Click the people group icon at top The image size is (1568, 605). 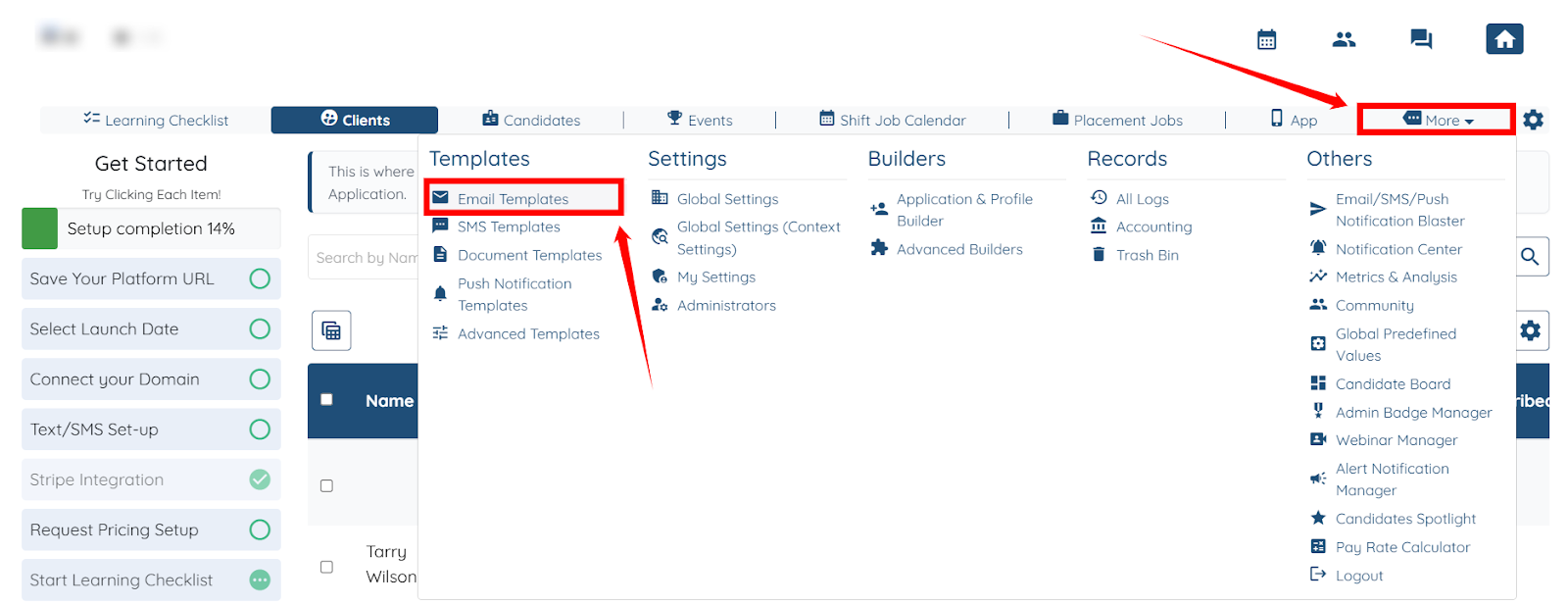click(1344, 39)
